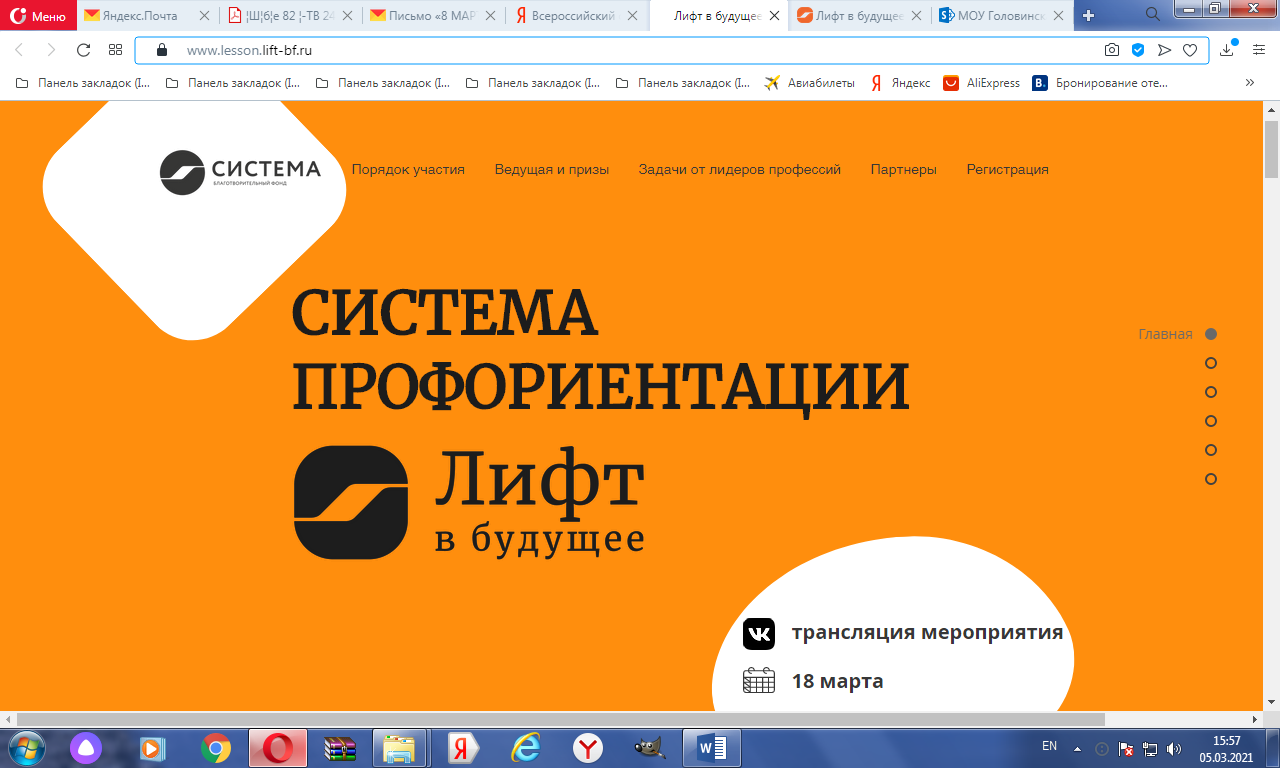The image size is (1280, 768).
Task: Select the filled Главная section dot
Action: pyautogui.click(x=1211, y=334)
